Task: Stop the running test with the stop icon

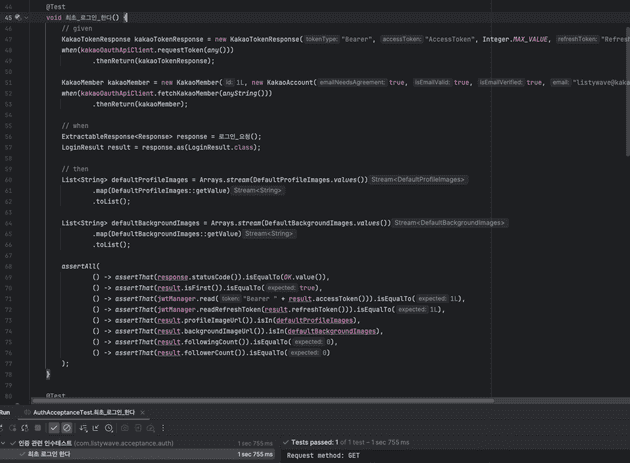Action: pyautogui.click(x=38, y=428)
